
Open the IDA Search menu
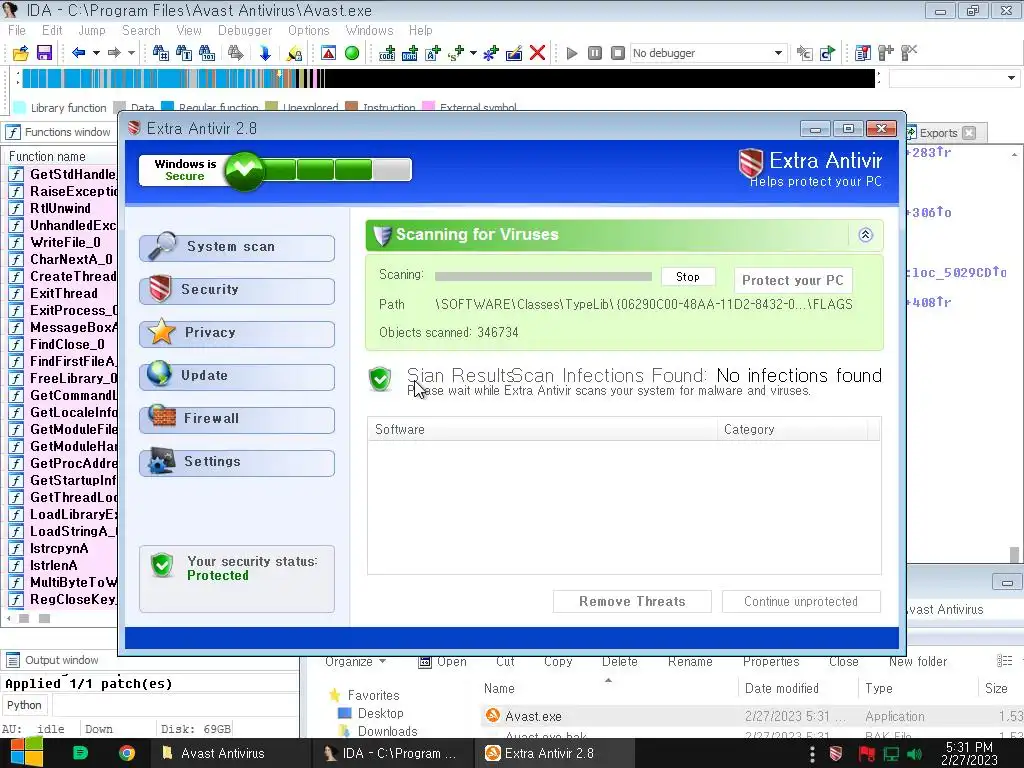pyautogui.click(x=141, y=30)
